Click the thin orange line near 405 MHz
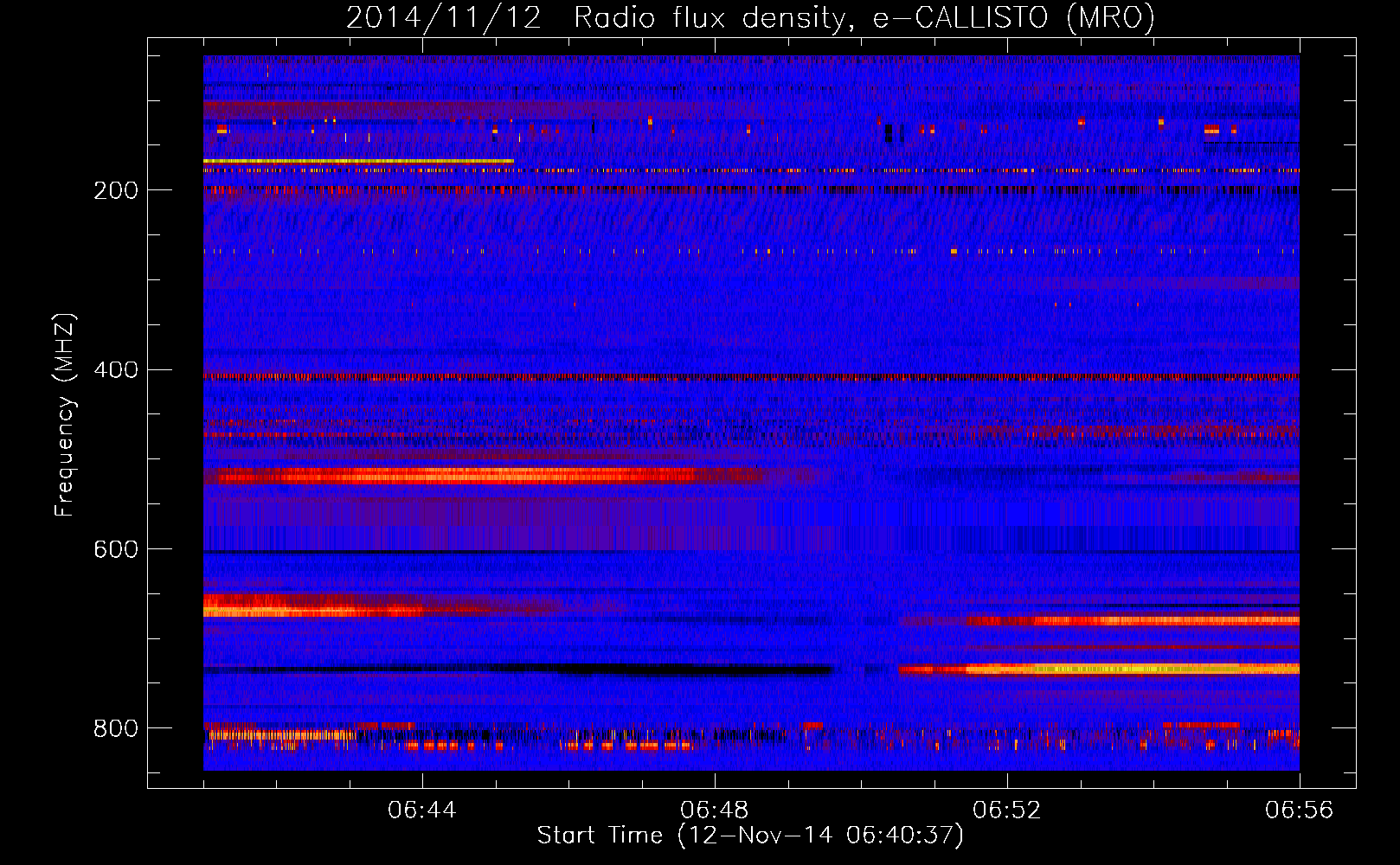The image size is (1400, 865). (x=751, y=377)
